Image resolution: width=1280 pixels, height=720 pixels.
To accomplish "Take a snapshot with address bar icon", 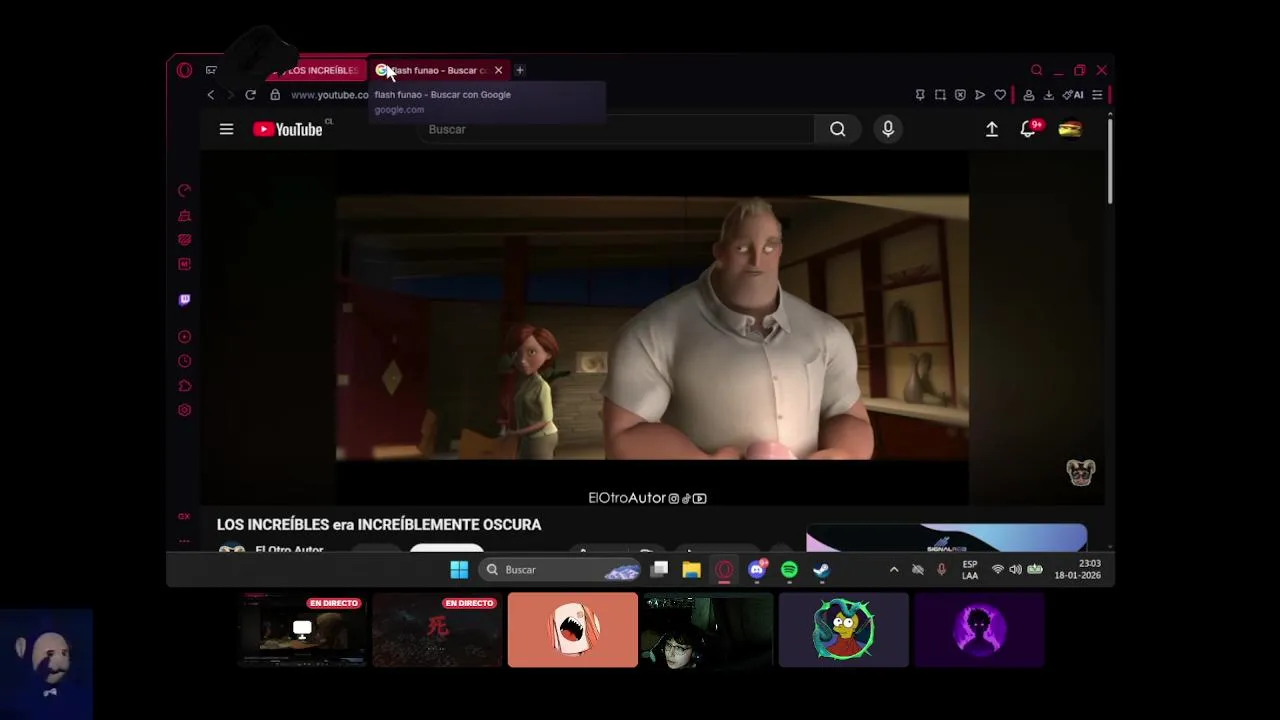I will (x=940, y=95).
